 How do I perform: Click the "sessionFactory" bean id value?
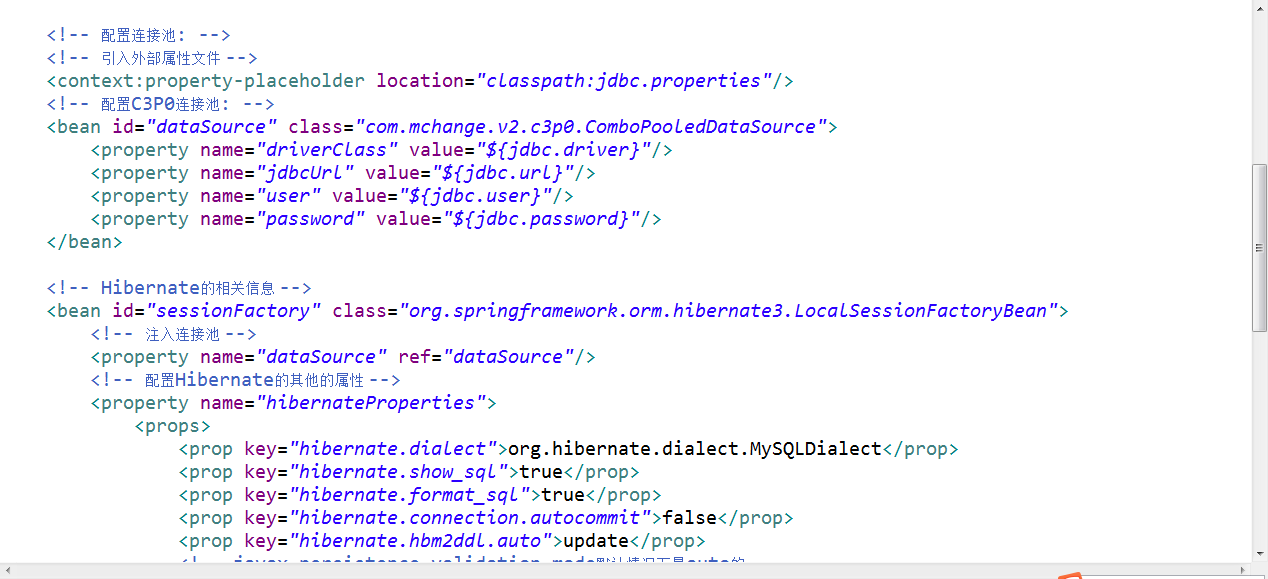[x=233, y=311]
